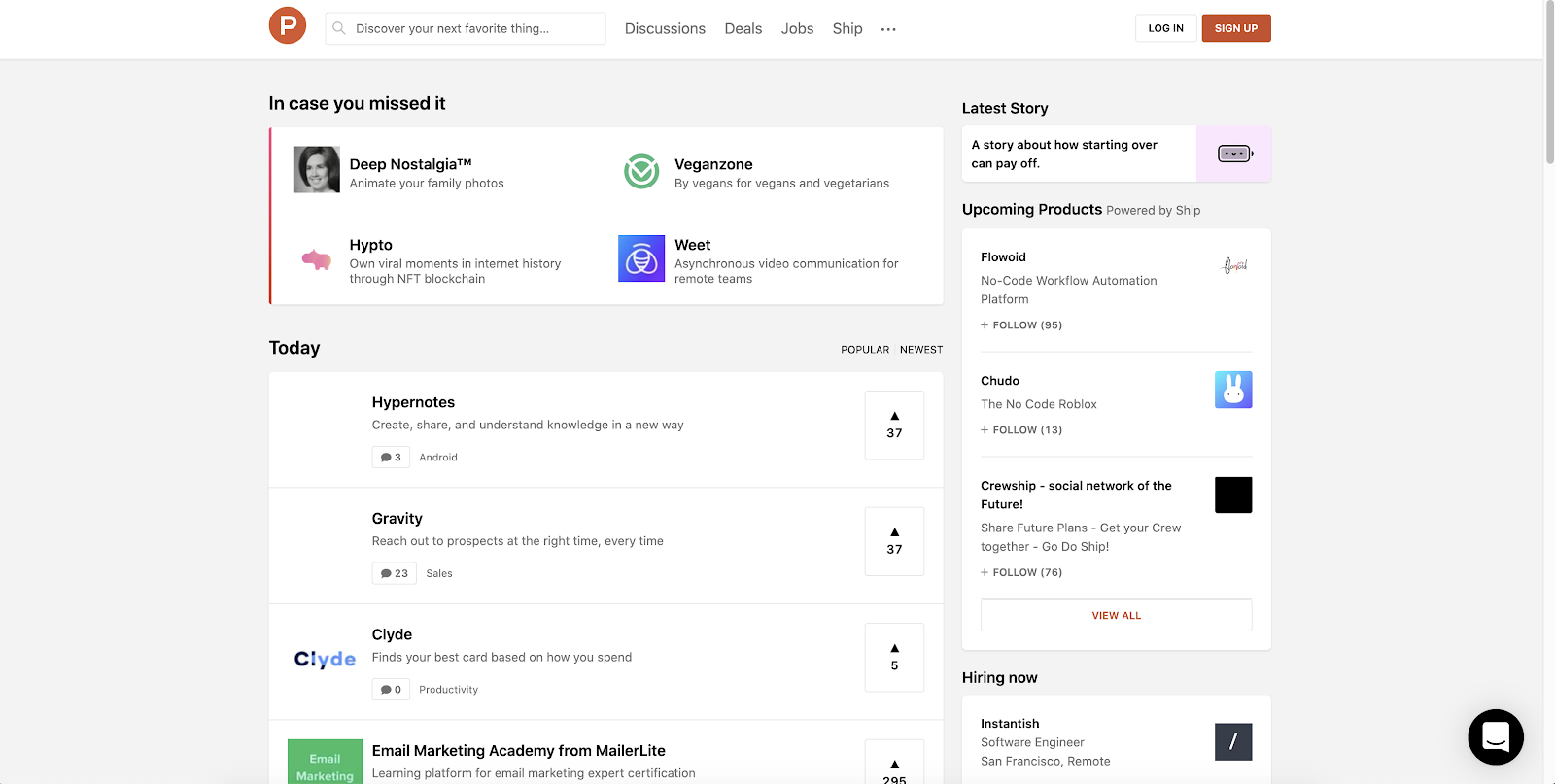Click the pink Hypto hippo icon
1555x784 pixels.
click(317, 259)
